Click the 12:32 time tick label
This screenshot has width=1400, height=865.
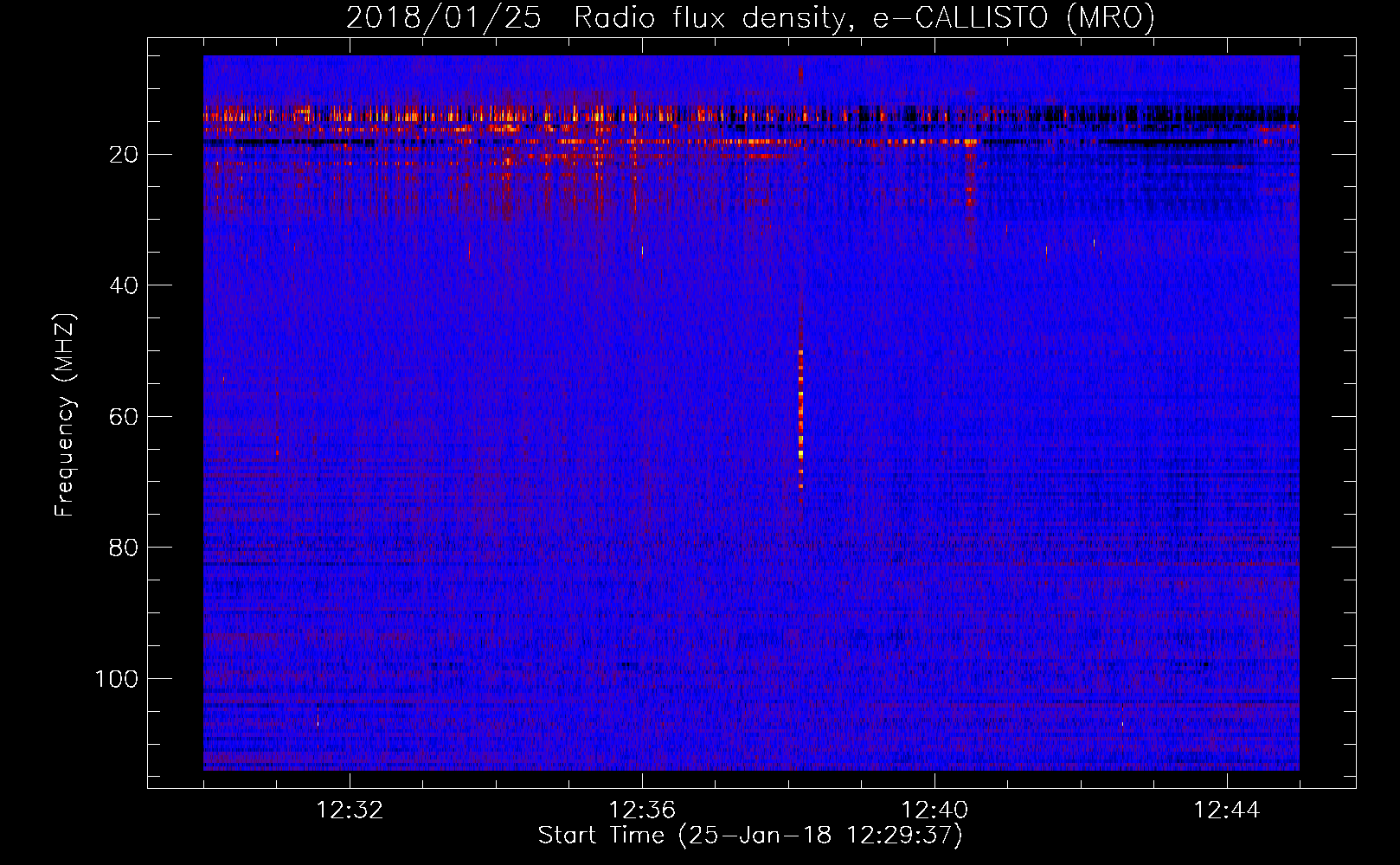tap(350, 811)
